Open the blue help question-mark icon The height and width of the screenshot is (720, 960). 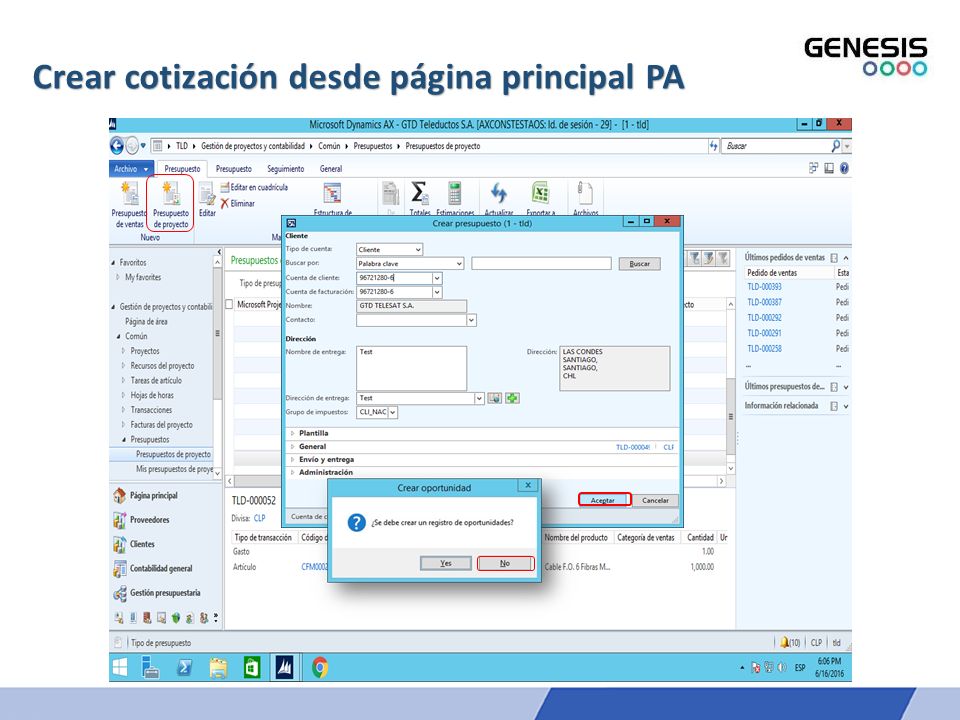(844, 168)
